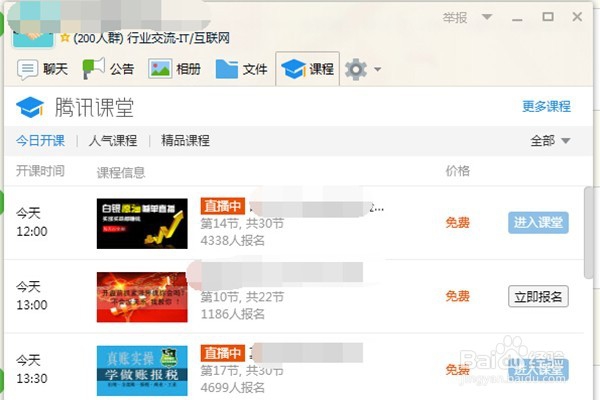The width and height of the screenshot is (600, 400).
Task: Switch to the 今日开课 tab
Action: (x=40, y=140)
